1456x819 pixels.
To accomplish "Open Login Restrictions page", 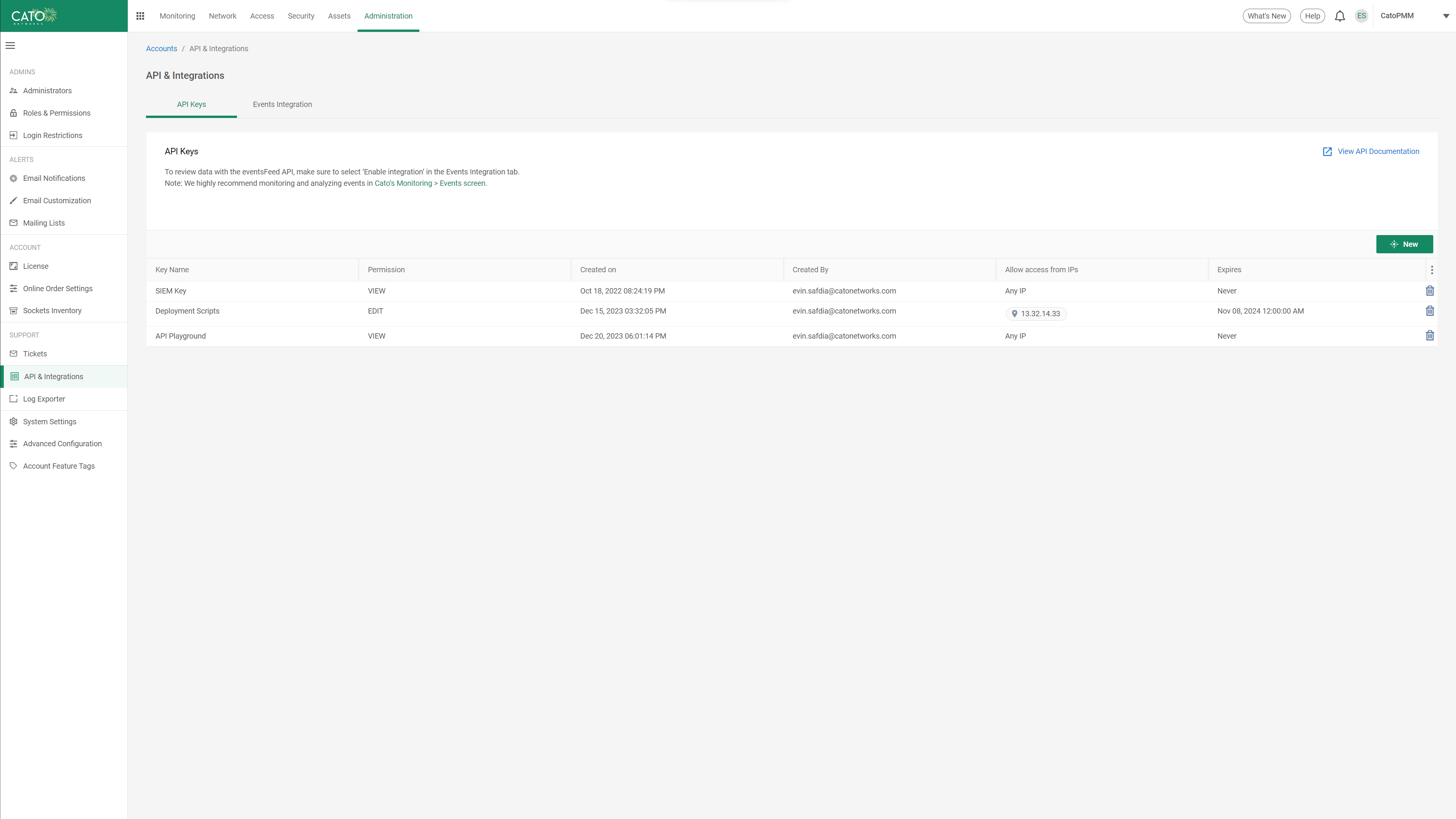I will (53, 135).
